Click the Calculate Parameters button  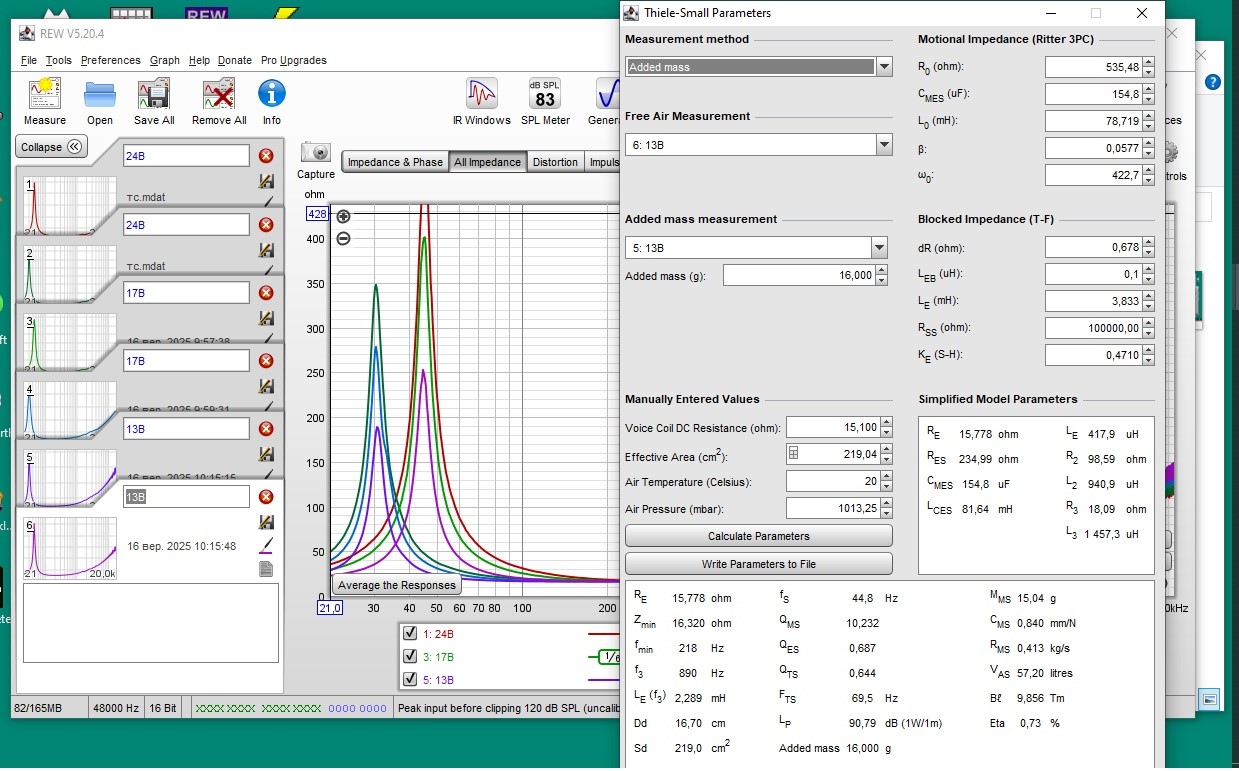[x=758, y=536]
